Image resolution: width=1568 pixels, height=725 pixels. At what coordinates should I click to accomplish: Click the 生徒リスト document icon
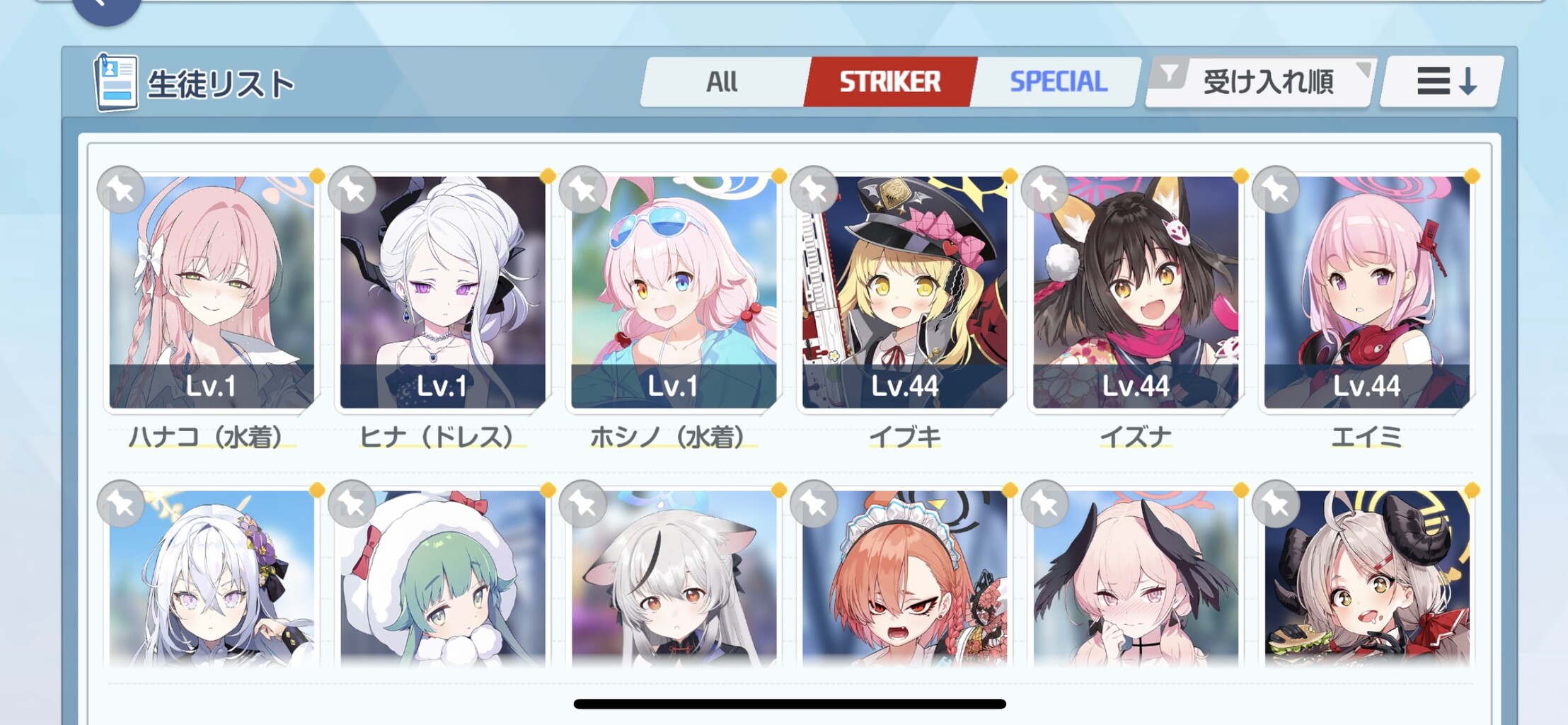pyautogui.click(x=117, y=83)
